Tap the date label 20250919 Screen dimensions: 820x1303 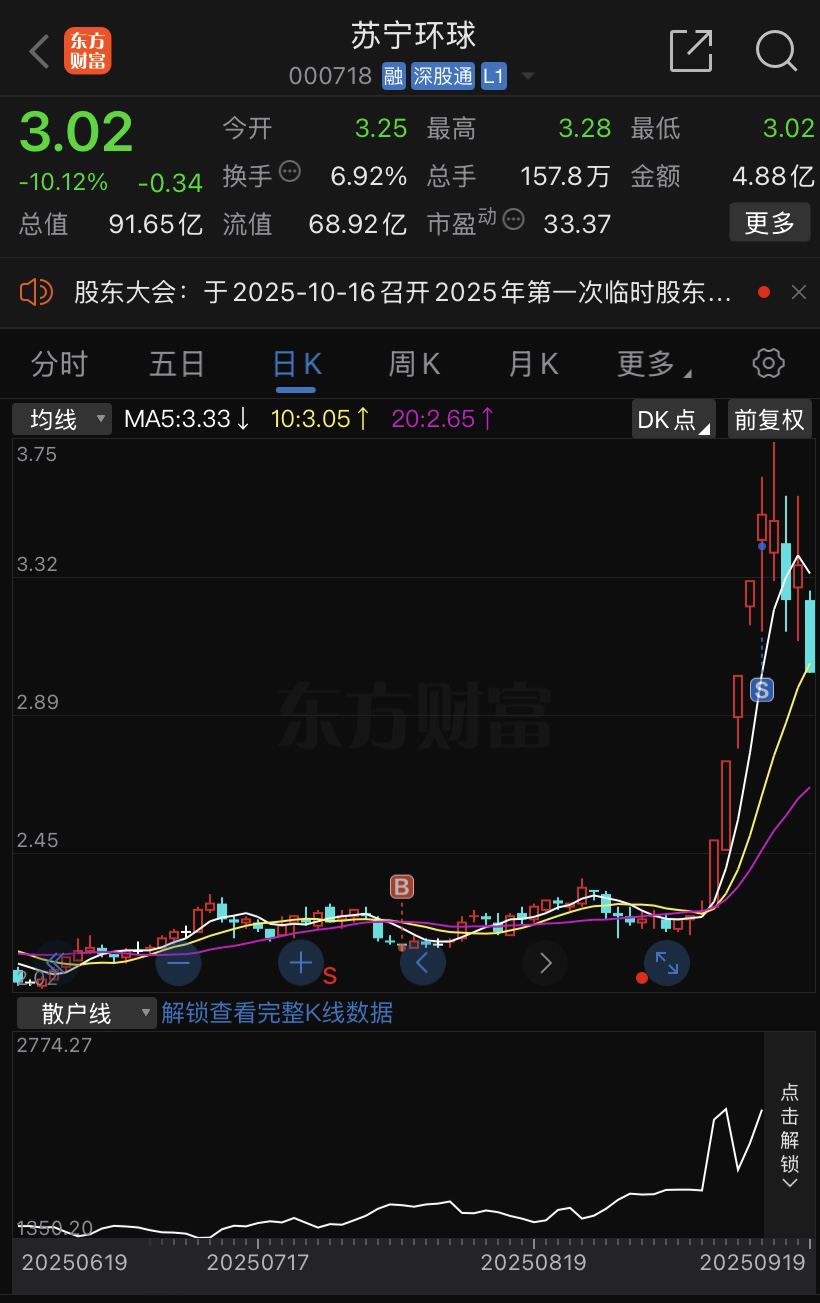pyautogui.click(x=752, y=1262)
